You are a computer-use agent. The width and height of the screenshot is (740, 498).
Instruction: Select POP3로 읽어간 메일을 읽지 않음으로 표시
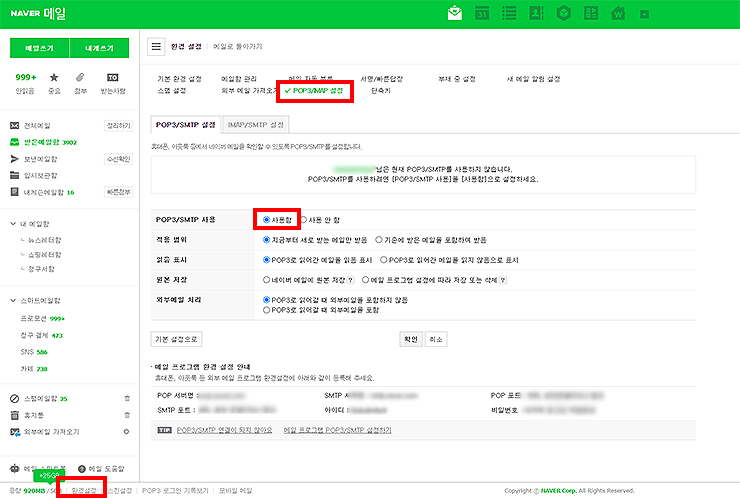point(384,260)
